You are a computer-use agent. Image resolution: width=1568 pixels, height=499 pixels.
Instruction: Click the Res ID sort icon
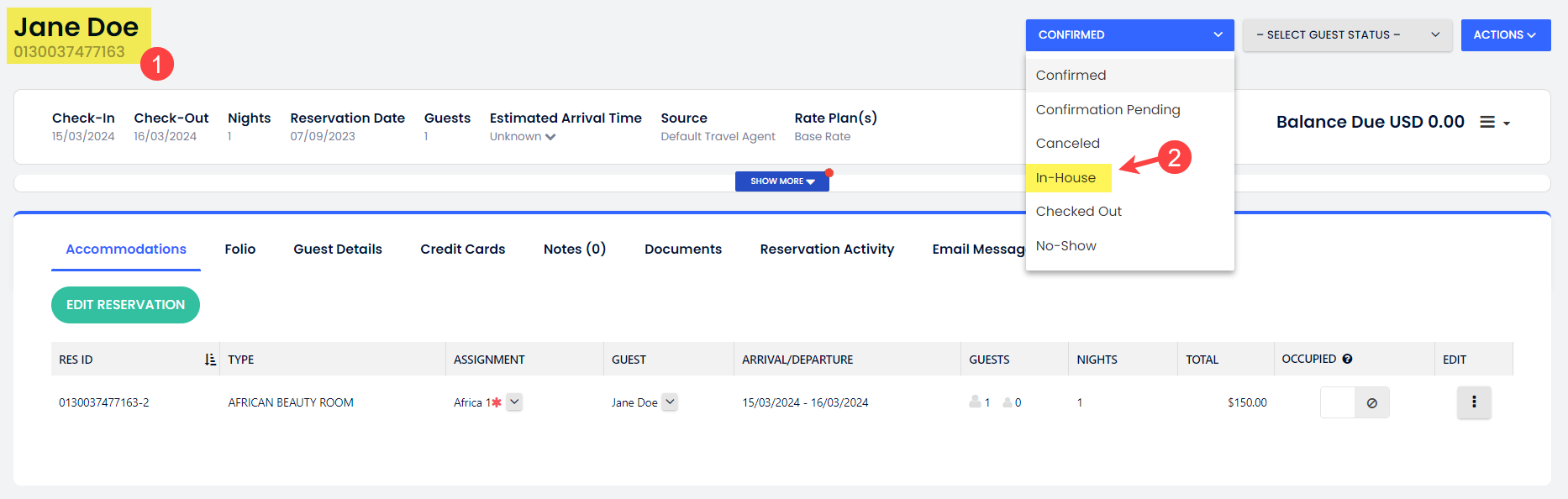pos(210,360)
